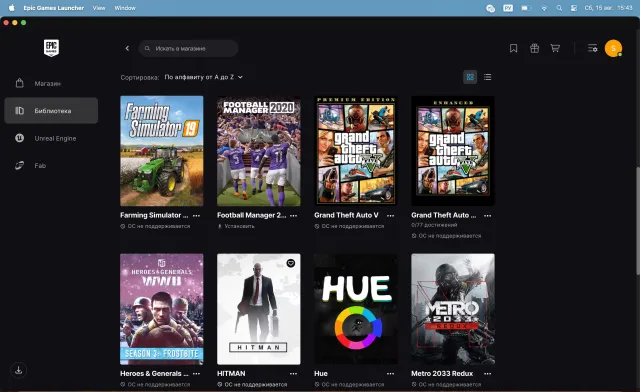Screen dimensions: 640x392
Task: Open Unreal Engine section
Action: click(x=51, y=138)
